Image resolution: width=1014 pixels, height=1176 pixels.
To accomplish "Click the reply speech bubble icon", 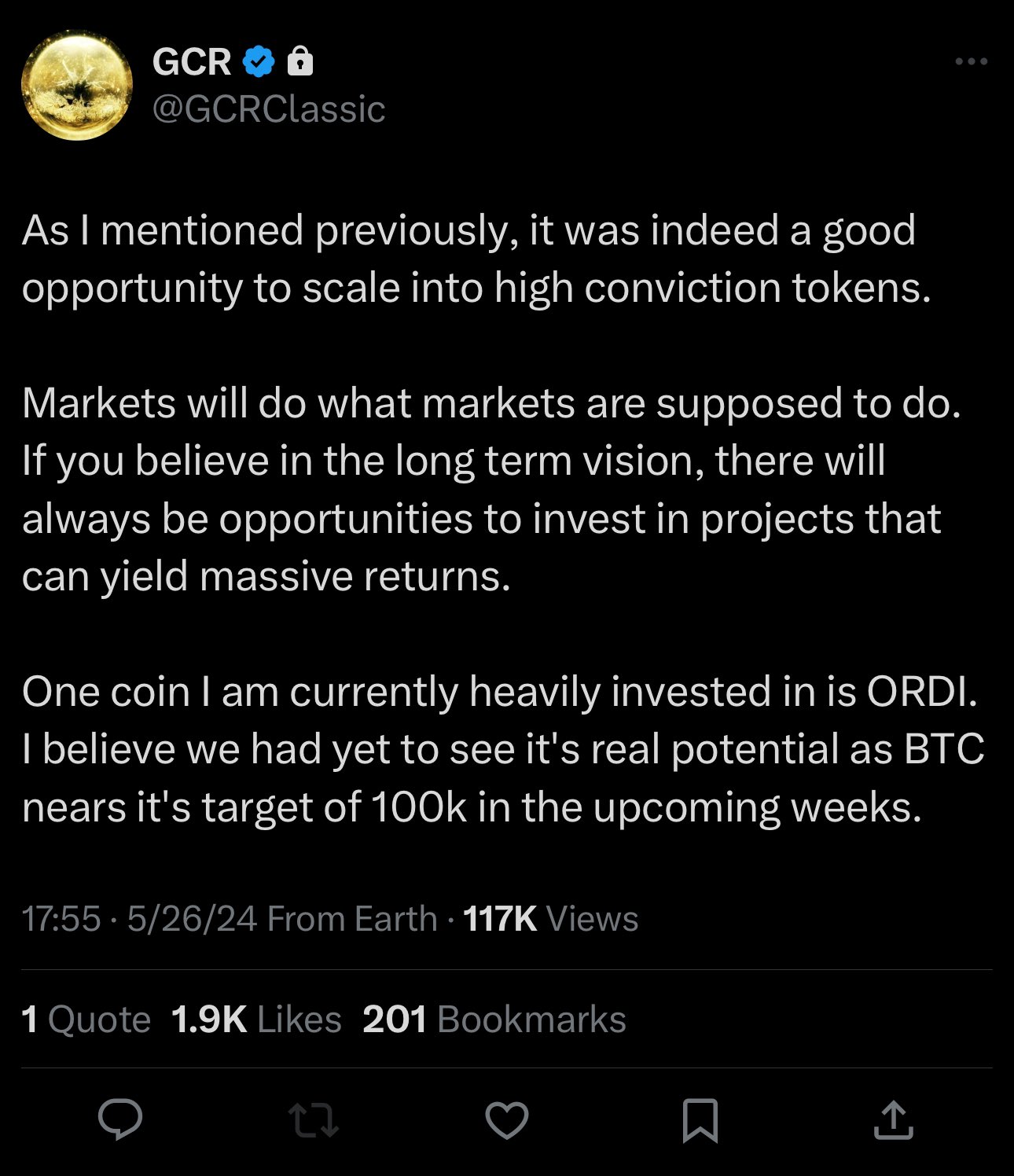I will (x=119, y=1119).
